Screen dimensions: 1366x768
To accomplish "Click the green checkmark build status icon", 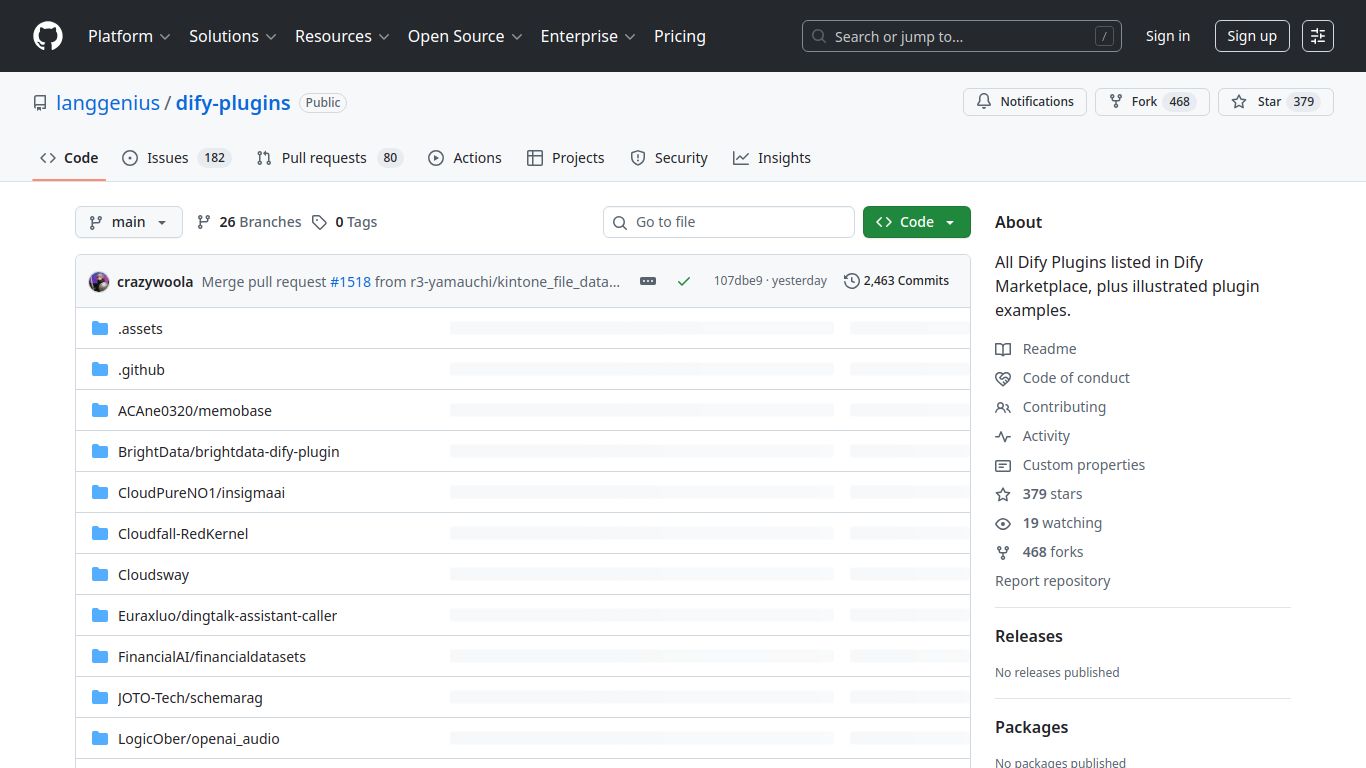I will [684, 281].
